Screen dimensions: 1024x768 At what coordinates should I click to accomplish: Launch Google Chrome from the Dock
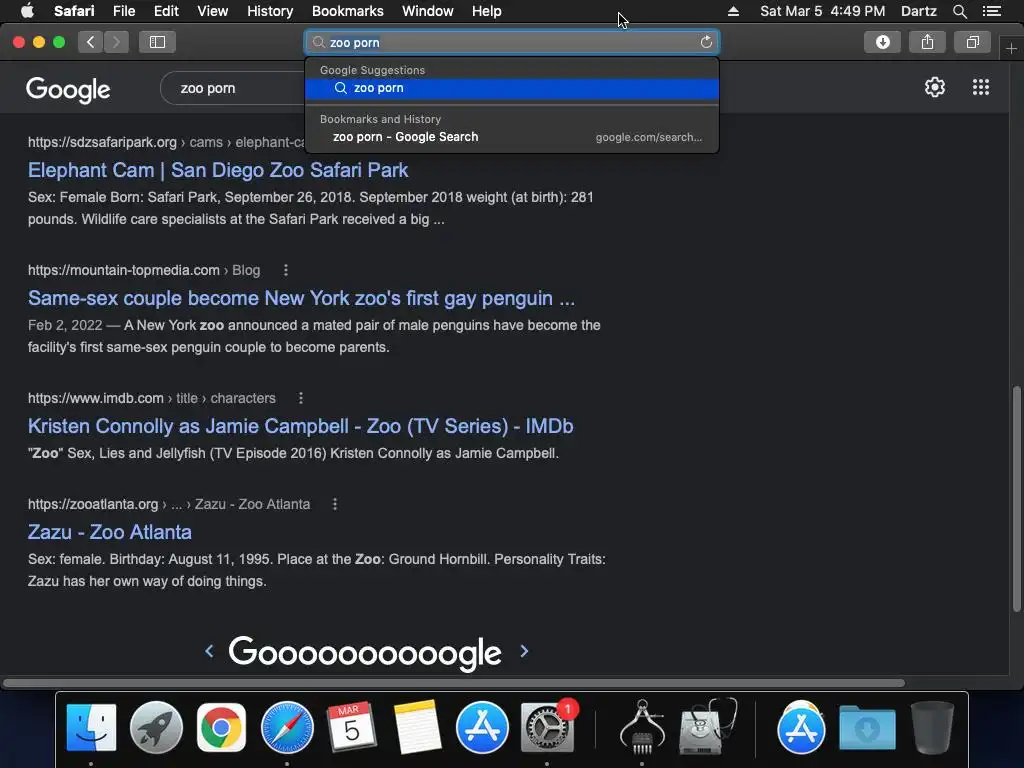221,727
